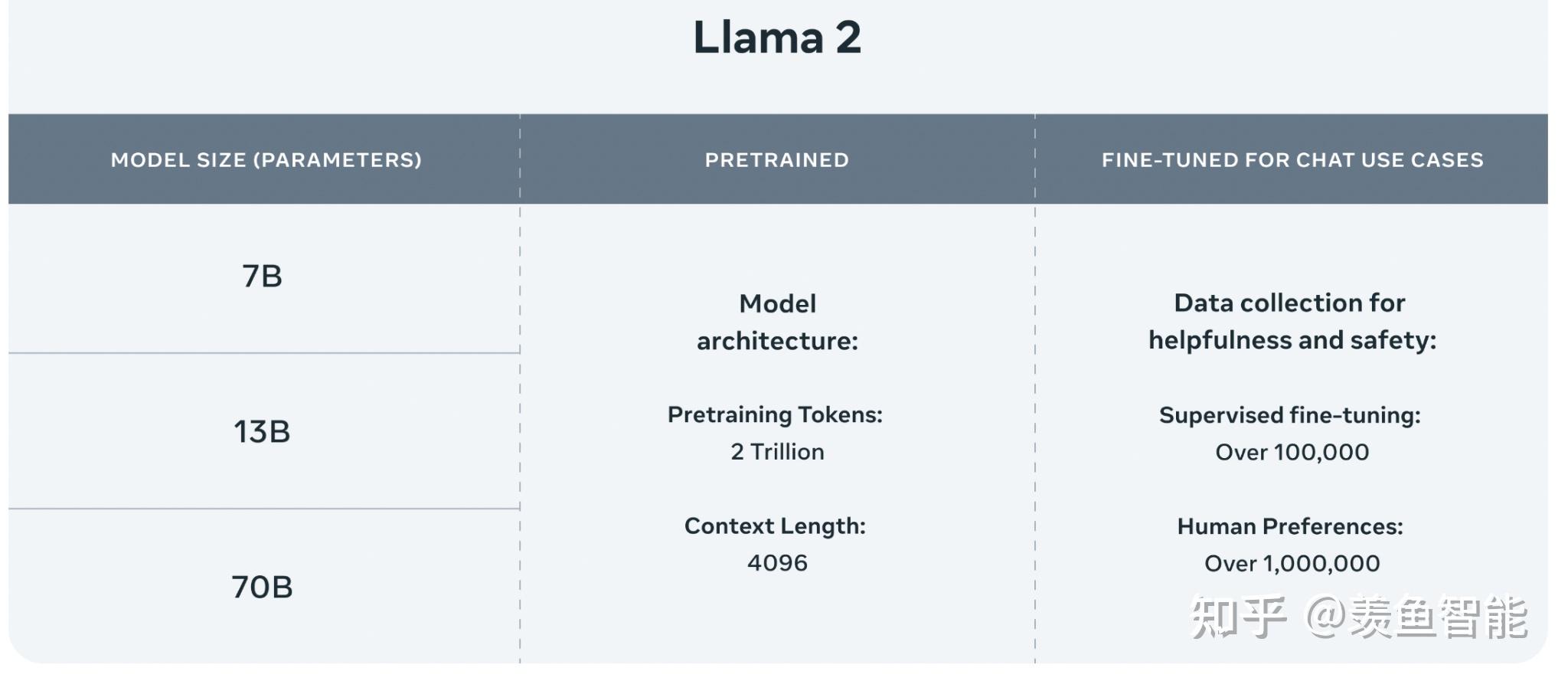Select the Pretraining Tokens label
The image size is (1568, 681).
click(x=775, y=414)
